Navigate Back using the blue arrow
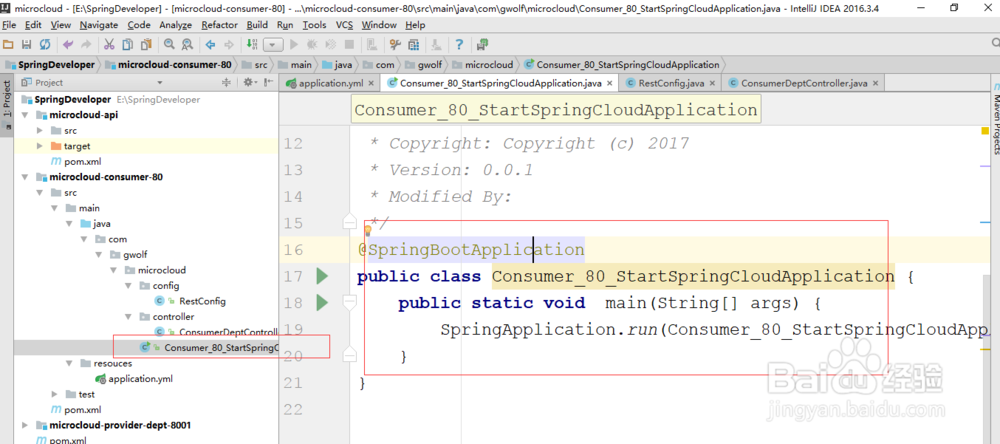Screen dimensions: 1000x444 click(x=210, y=45)
